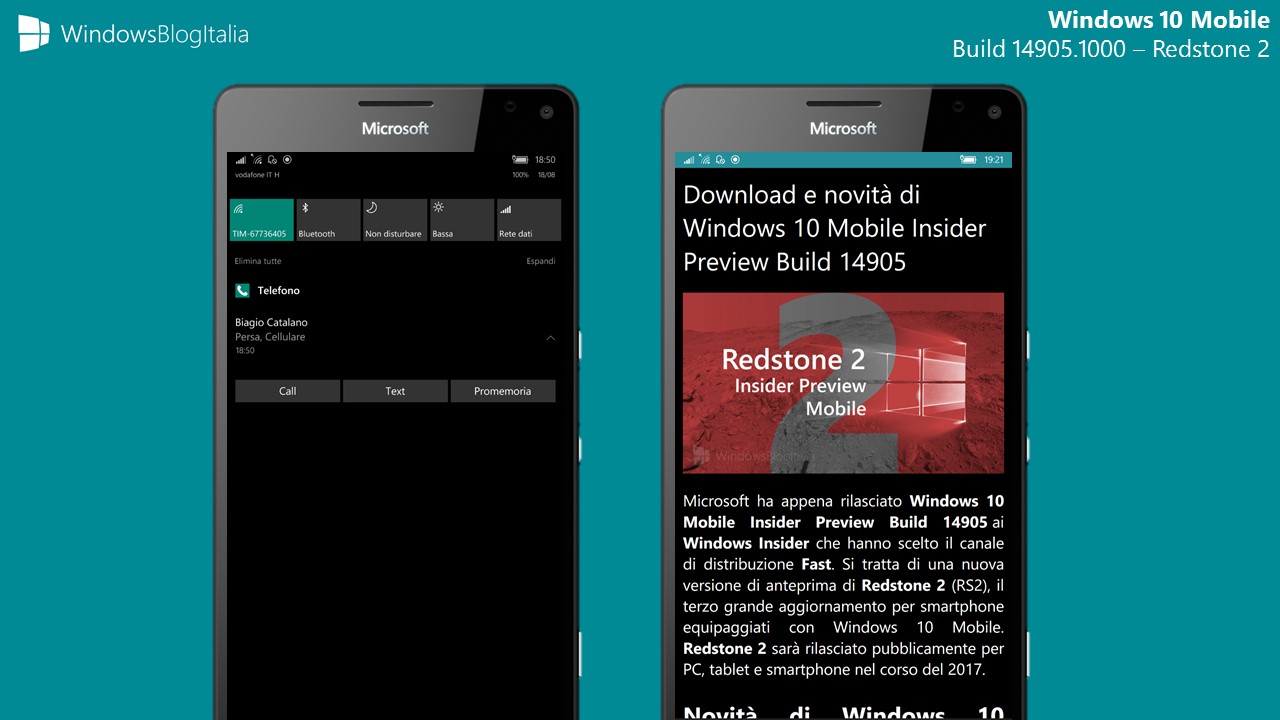Open the Redstone 2 Insider Preview Mobile image
This screenshot has width=1280, height=720.
coord(843,383)
